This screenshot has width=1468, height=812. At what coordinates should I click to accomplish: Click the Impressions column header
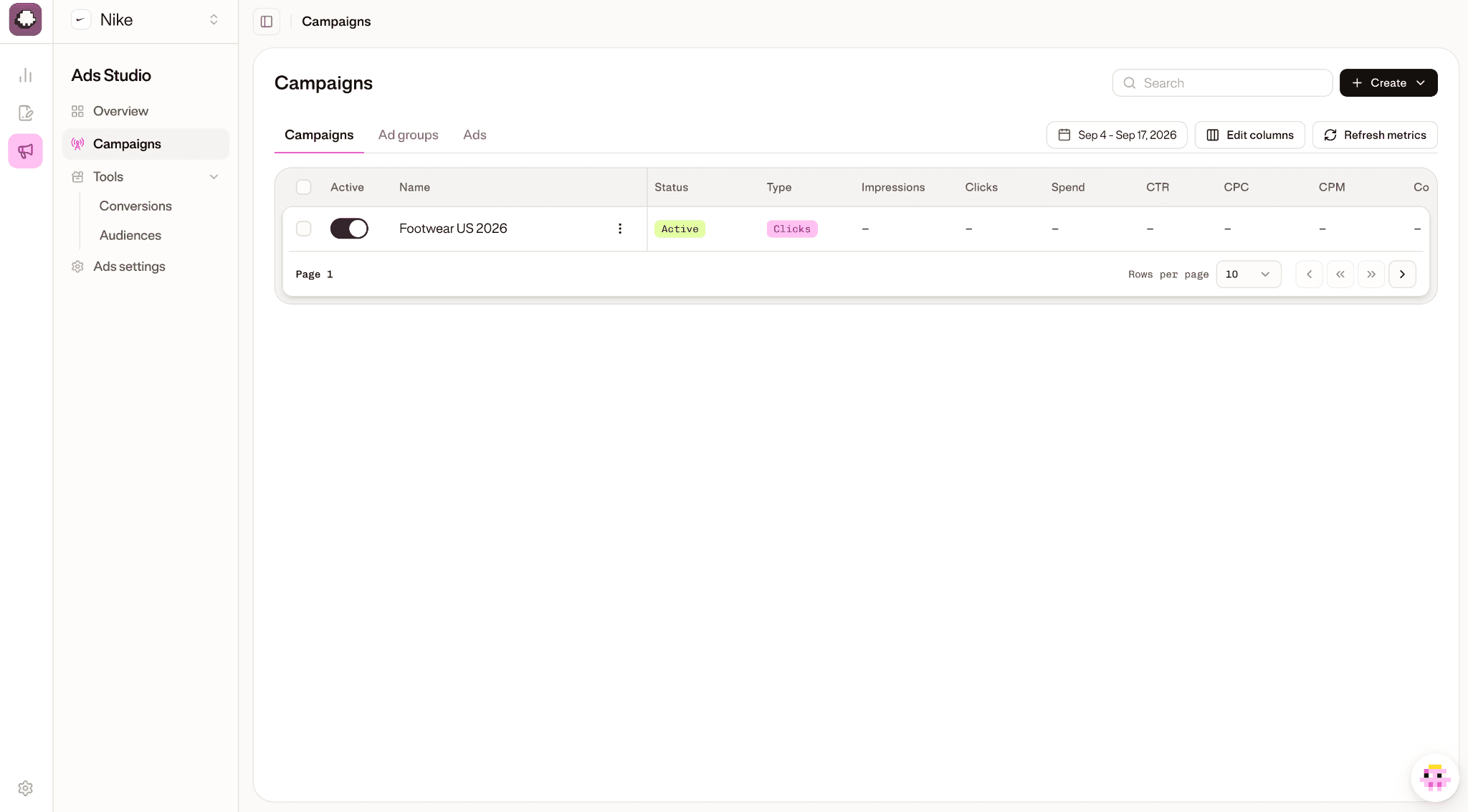click(893, 187)
